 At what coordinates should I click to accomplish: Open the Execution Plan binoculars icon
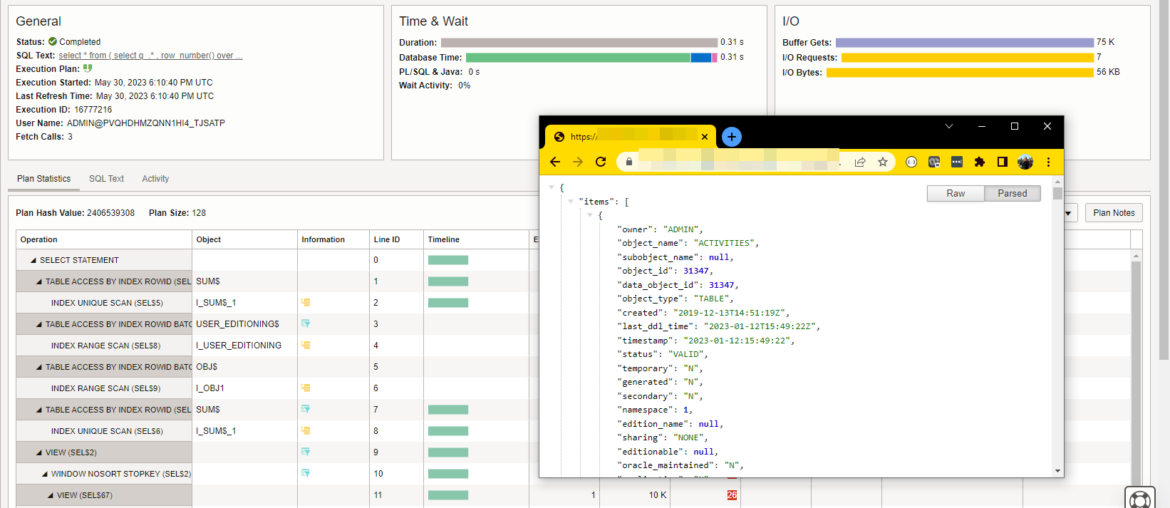pos(87,69)
